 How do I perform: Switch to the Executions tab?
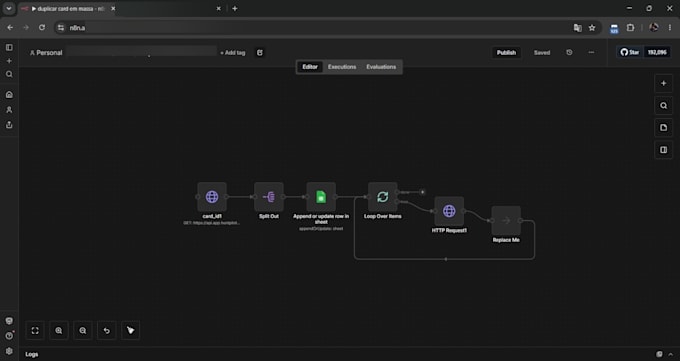point(342,67)
